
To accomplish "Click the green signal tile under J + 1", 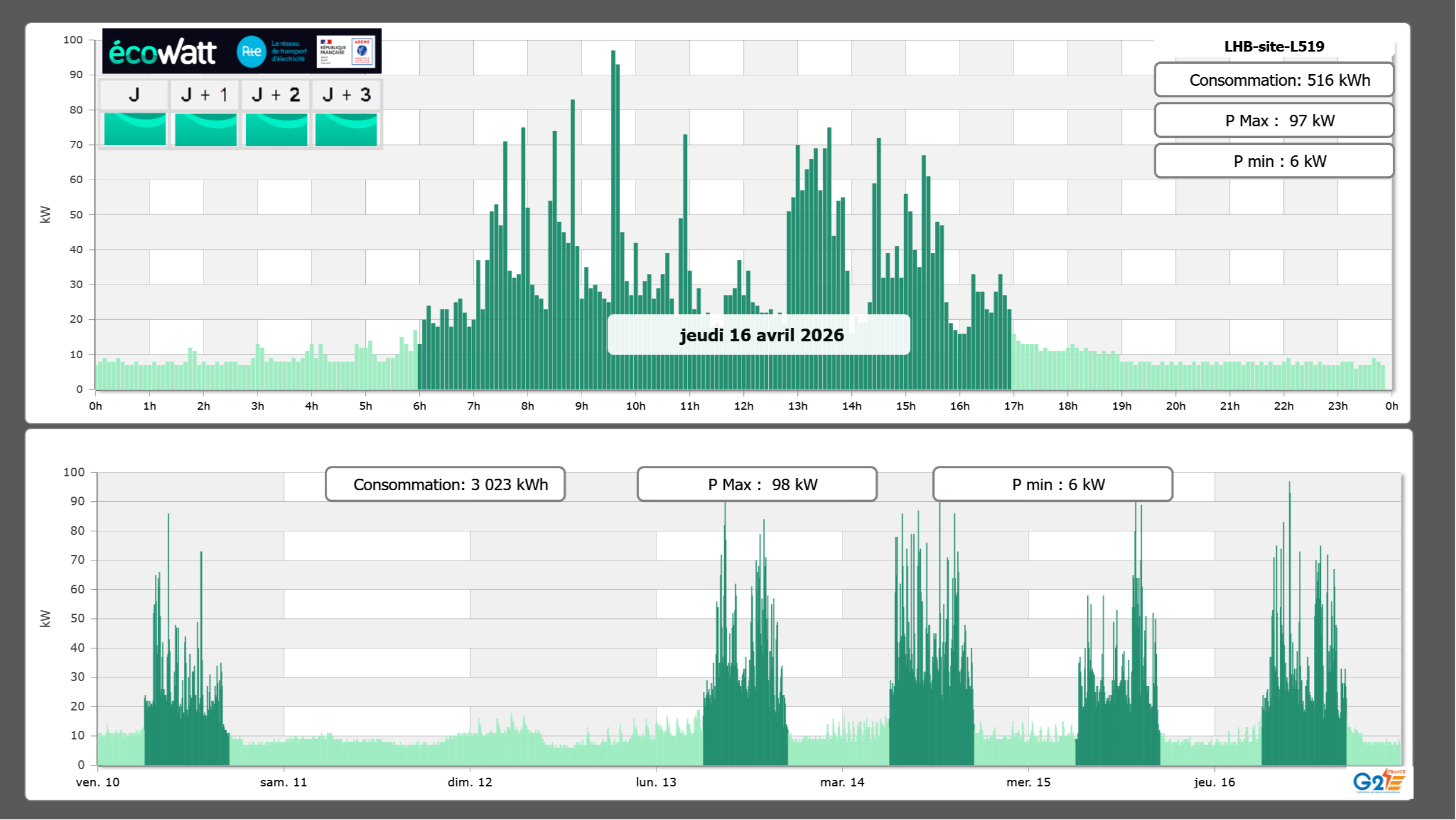I will tap(205, 129).
